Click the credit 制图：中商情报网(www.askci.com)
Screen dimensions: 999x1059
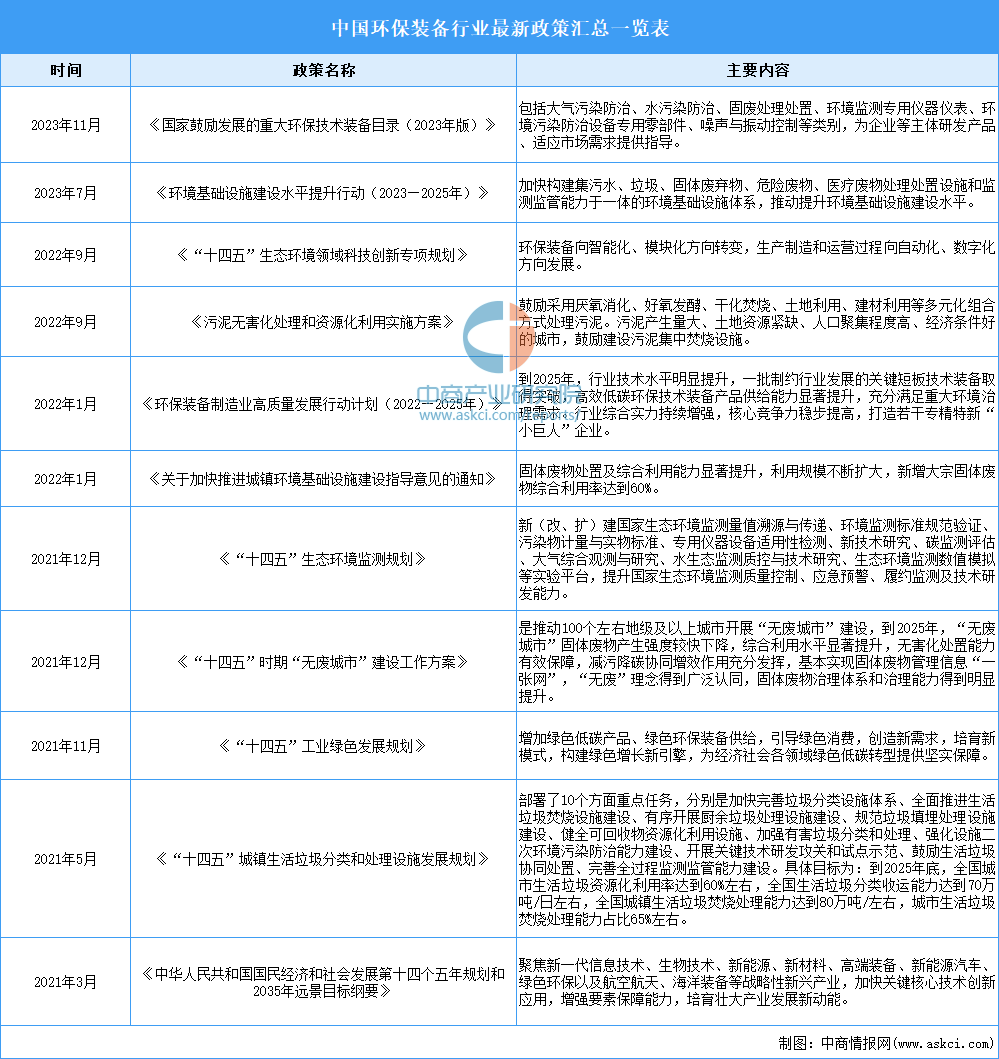[x=886, y=1043]
